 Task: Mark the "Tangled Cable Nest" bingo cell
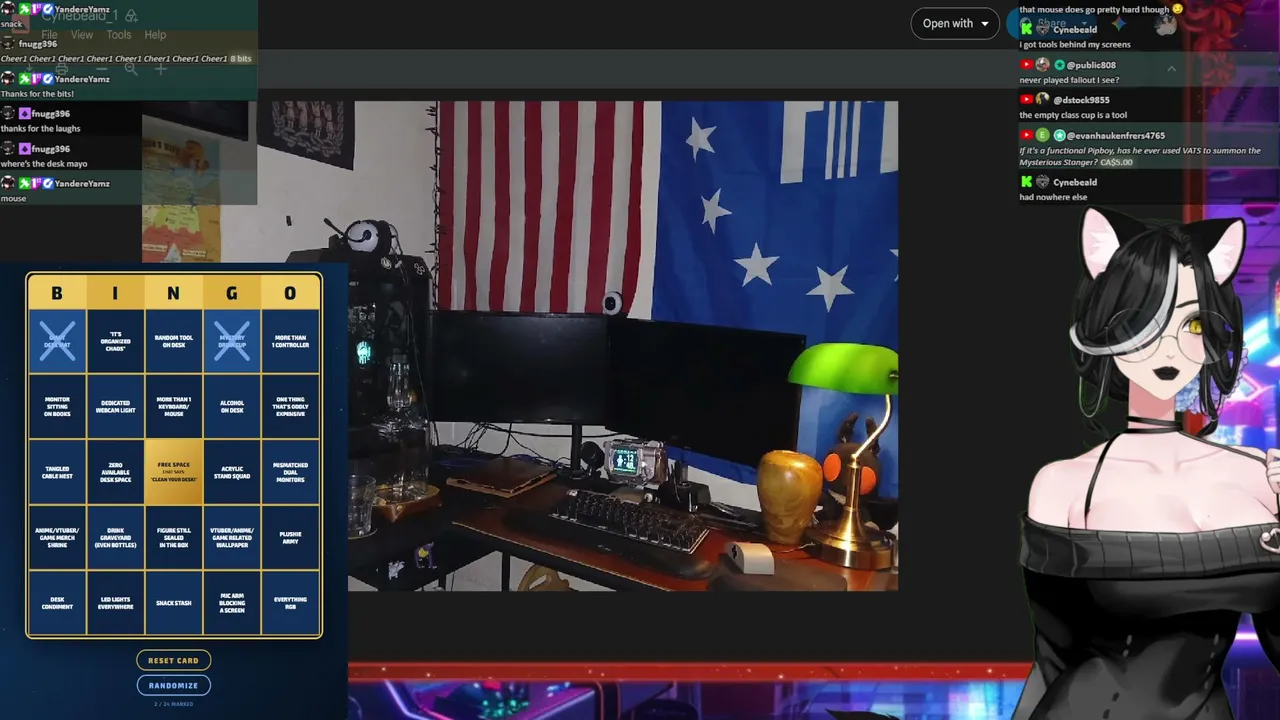point(57,471)
